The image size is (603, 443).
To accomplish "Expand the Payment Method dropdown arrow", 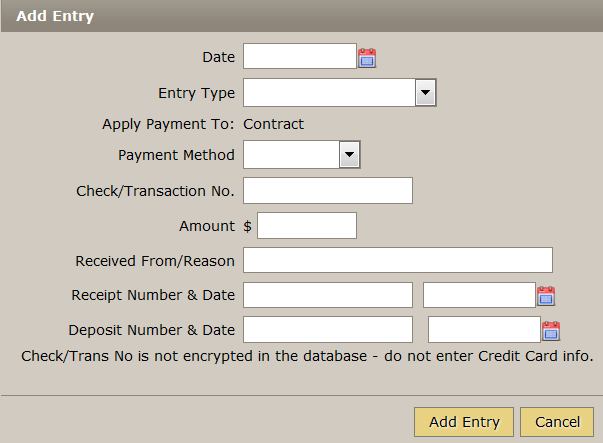I will pyautogui.click(x=349, y=155).
